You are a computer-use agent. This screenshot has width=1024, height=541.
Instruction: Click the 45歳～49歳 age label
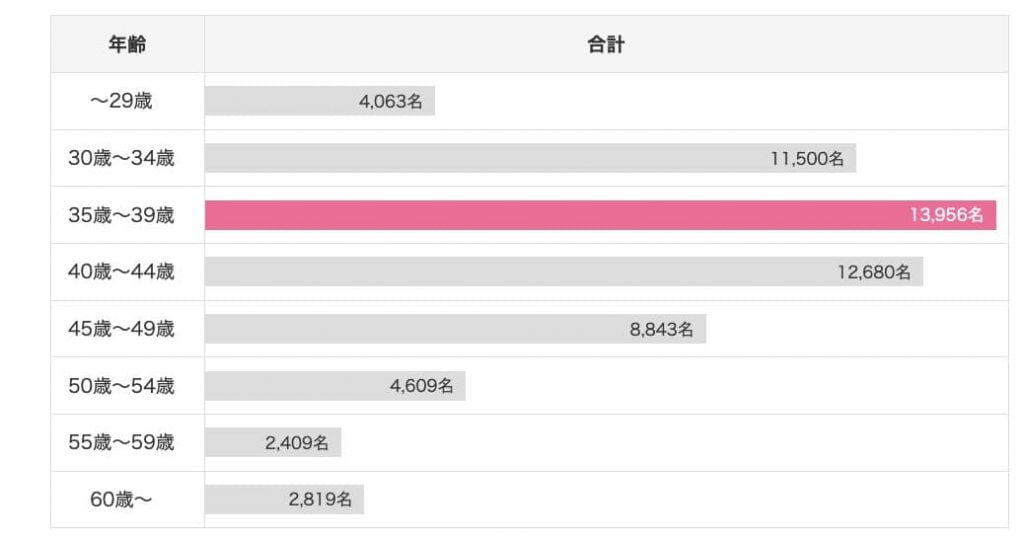click(x=121, y=329)
